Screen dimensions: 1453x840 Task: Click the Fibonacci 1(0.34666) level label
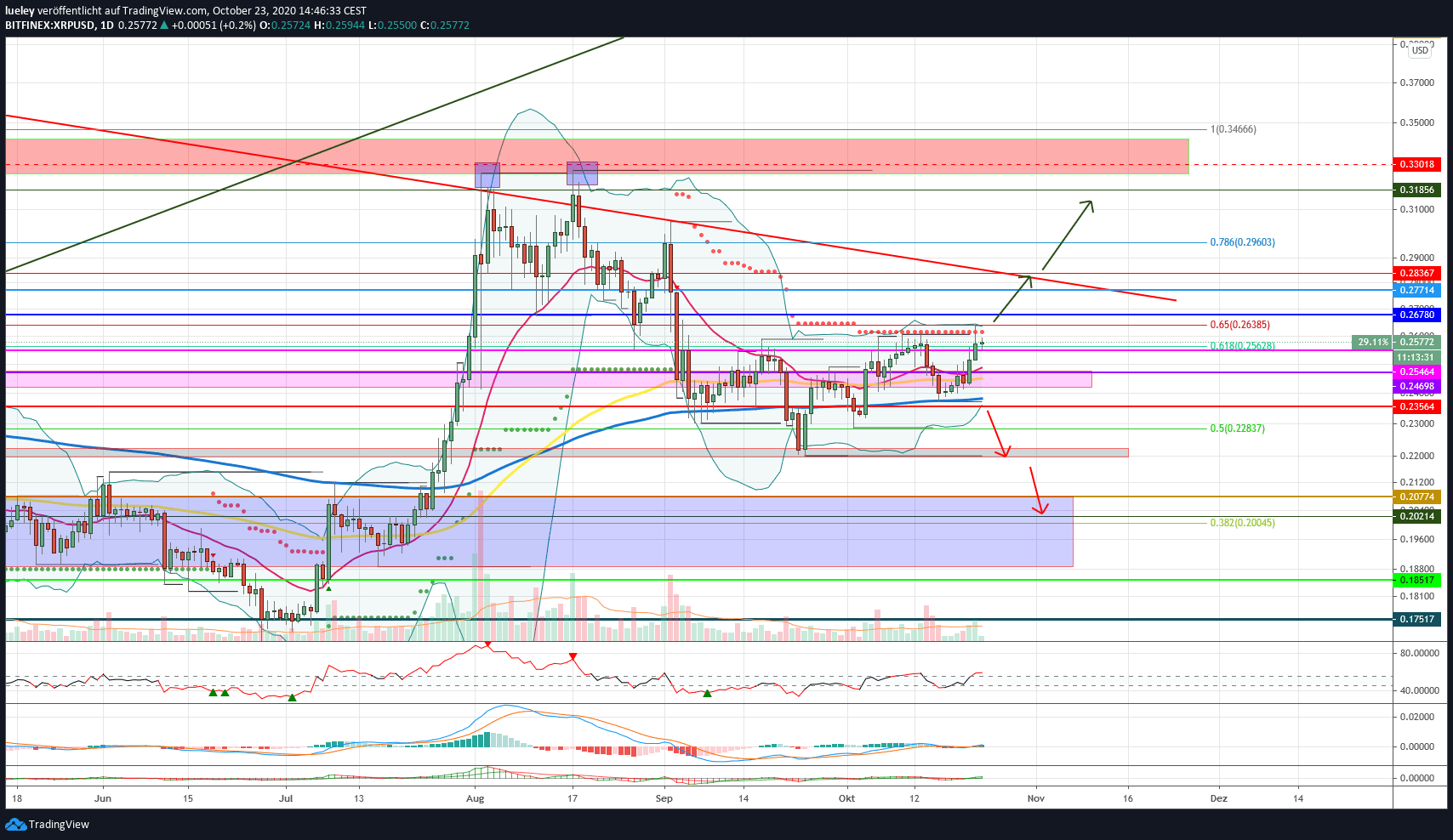coord(1234,129)
